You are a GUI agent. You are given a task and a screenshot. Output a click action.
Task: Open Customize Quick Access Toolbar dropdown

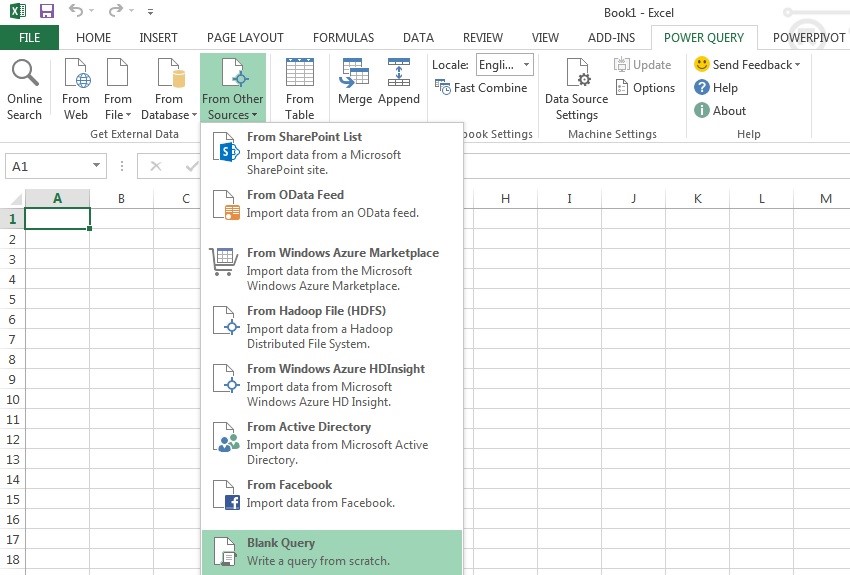tap(150, 11)
